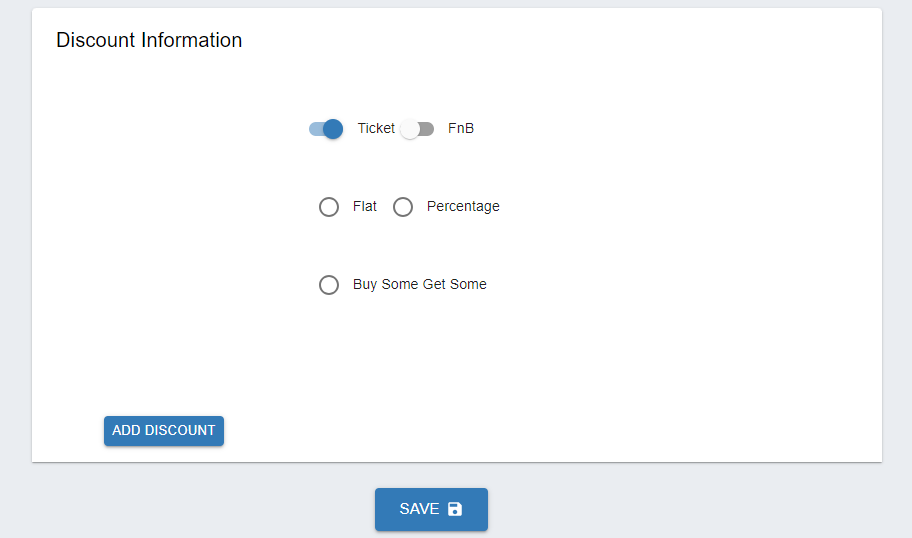Viewport: 912px width, 538px height.
Task: Turn off the Ticket toggle switch
Action: (326, 129)
